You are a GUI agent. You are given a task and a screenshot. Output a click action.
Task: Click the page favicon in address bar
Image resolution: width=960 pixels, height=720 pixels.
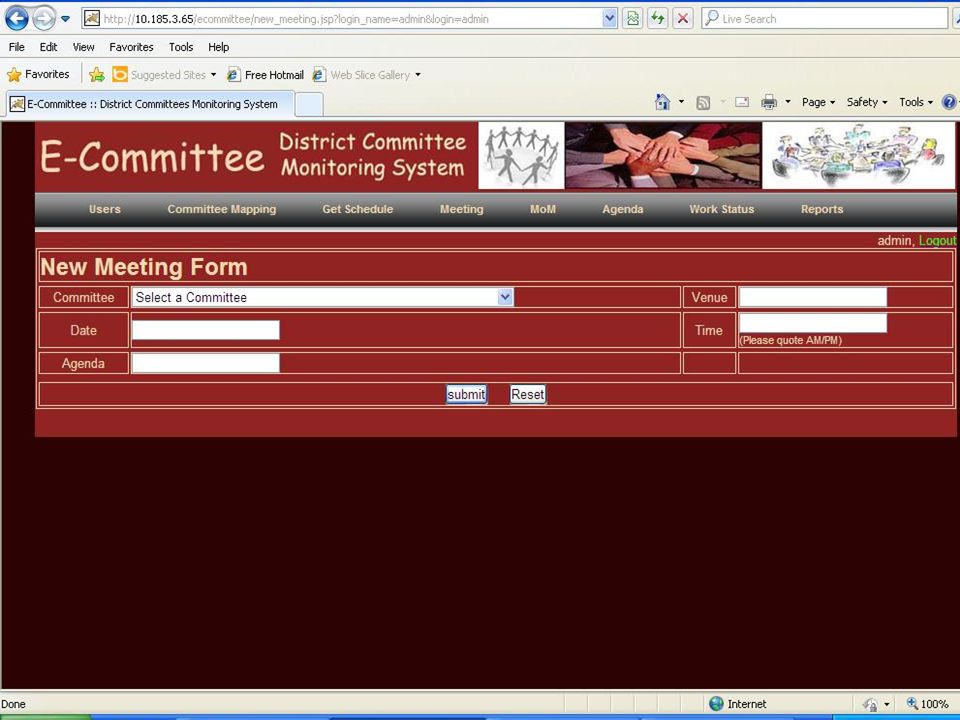click(92, 19)
